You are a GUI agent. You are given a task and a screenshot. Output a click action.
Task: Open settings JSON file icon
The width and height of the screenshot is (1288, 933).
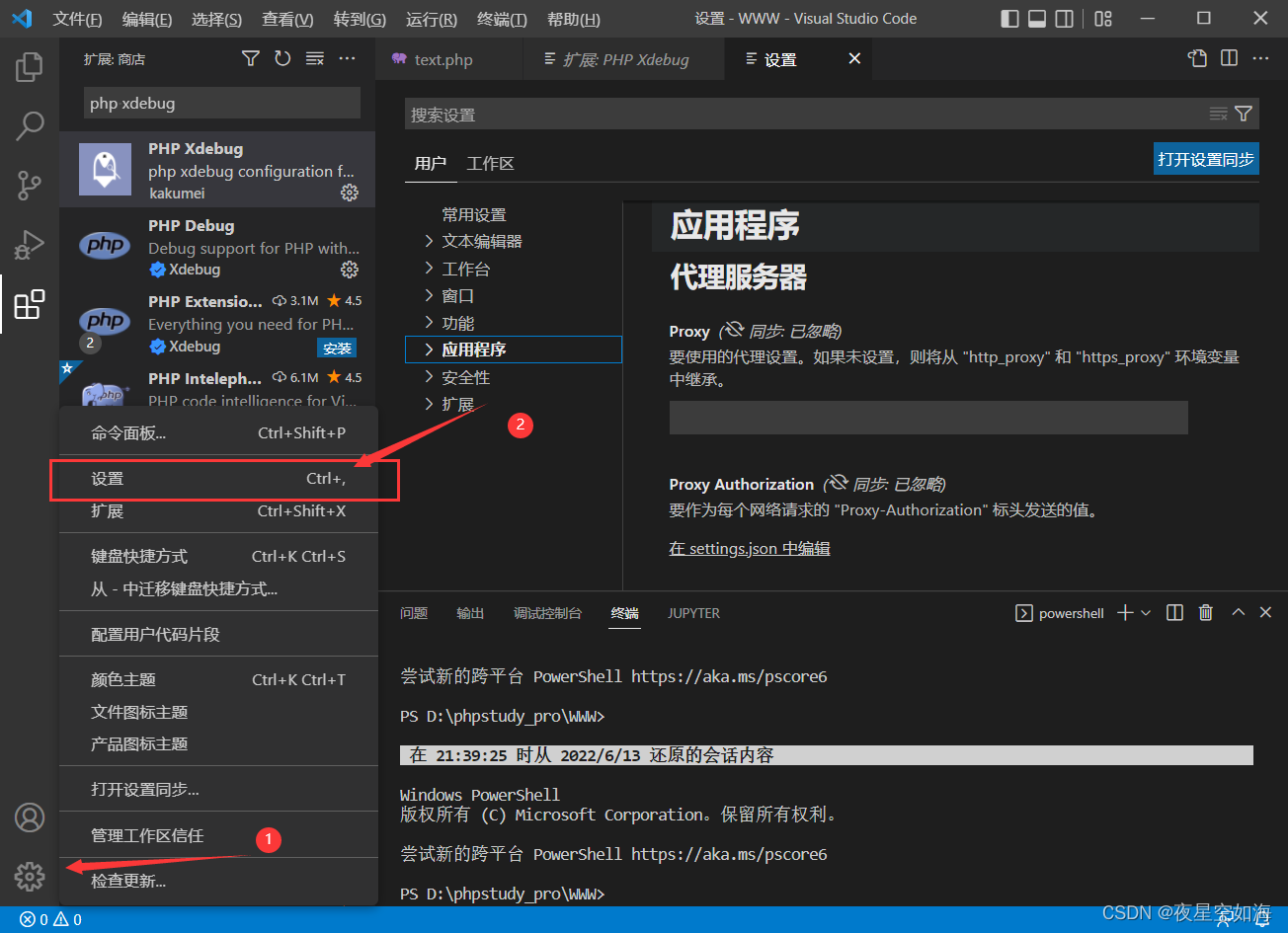pos(1197,59)
